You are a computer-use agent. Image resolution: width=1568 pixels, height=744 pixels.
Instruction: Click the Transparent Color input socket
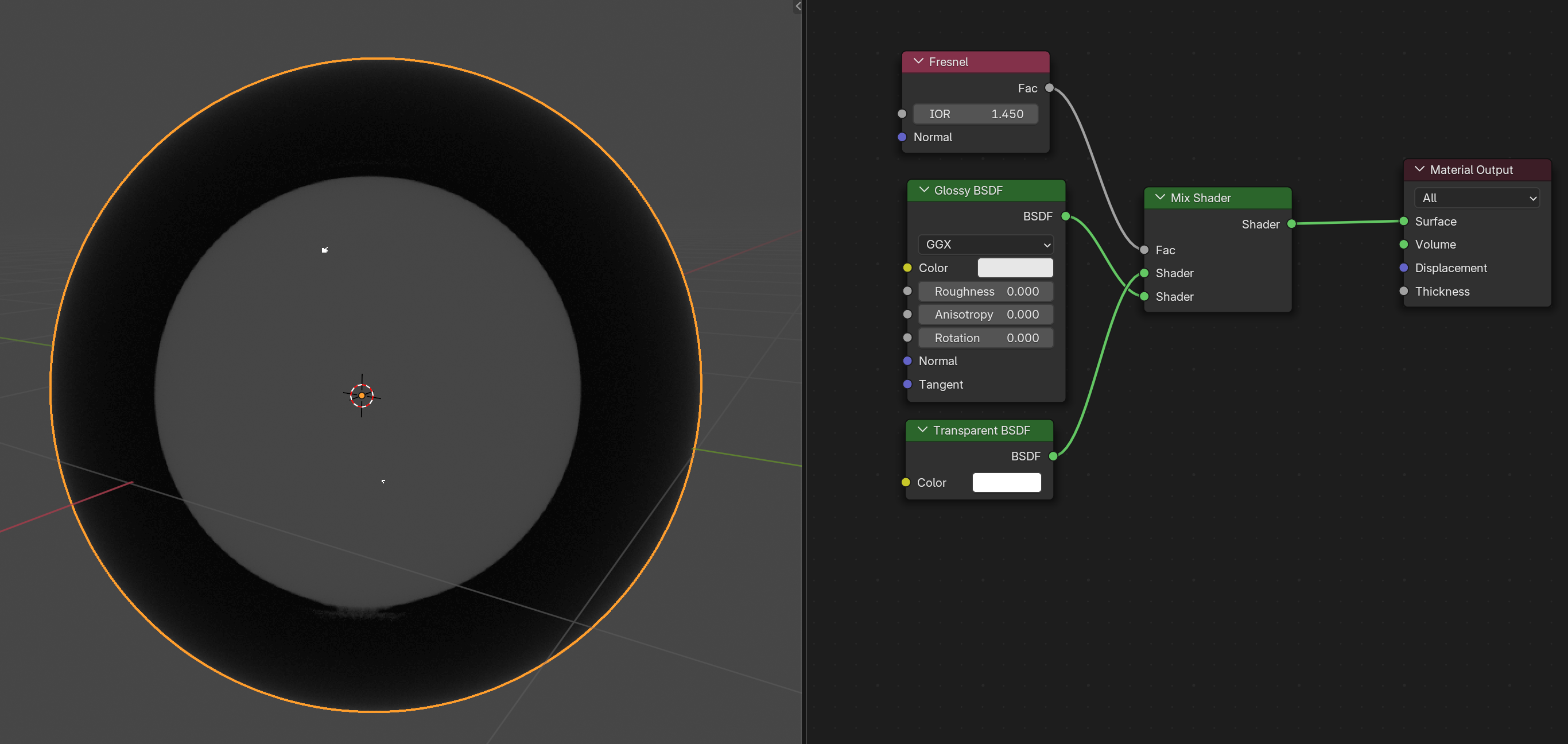pyautogui.click(x=905, y=482)
